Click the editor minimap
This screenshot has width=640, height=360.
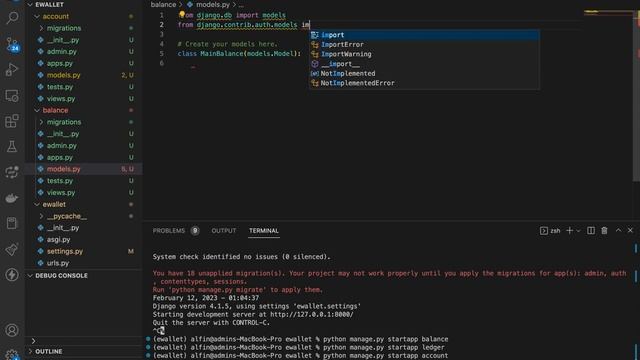click(608, 13)
